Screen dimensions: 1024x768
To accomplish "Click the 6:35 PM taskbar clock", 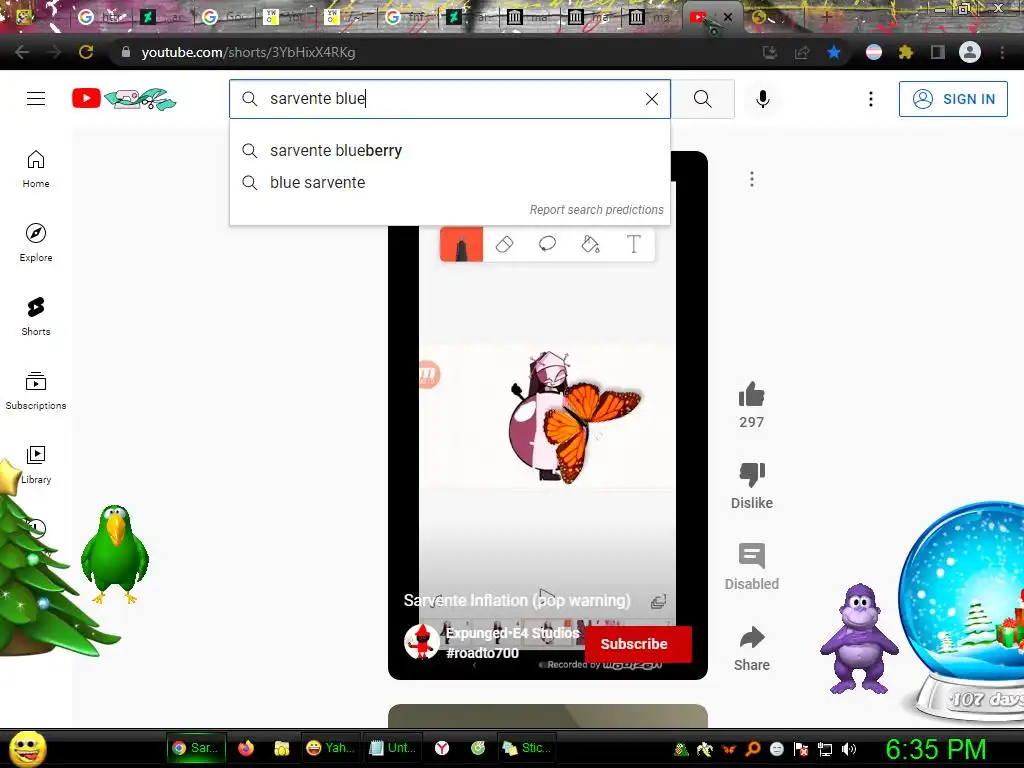I will [935, 749].
